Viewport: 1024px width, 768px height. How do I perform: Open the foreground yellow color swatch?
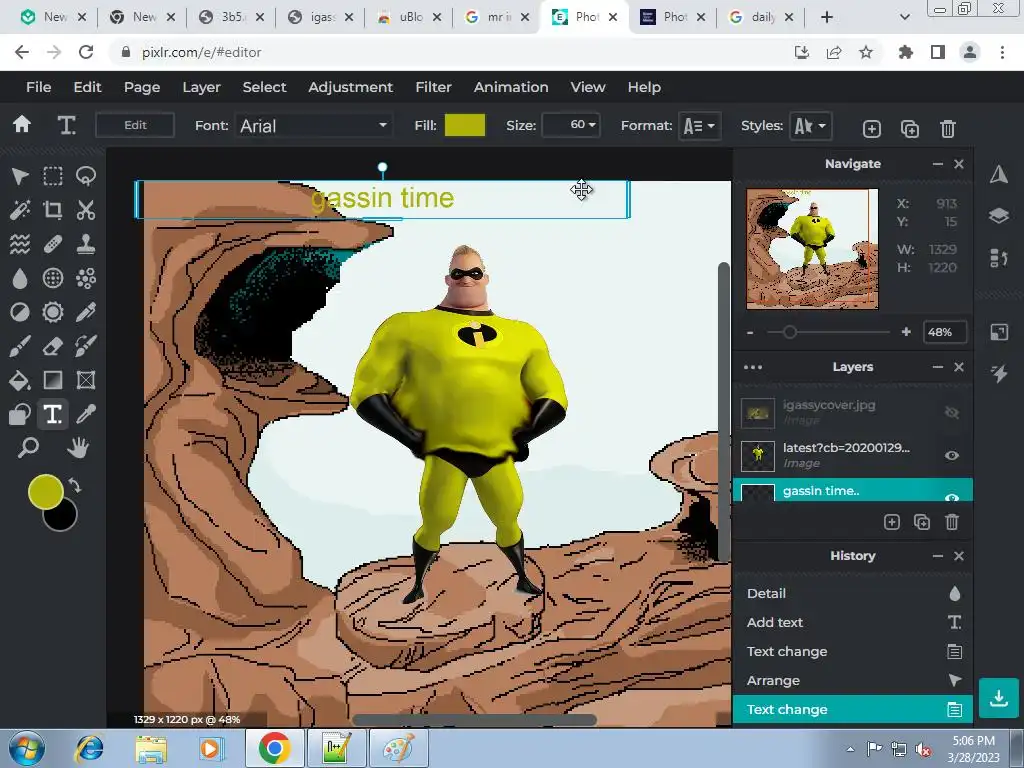pyautogui.click(x=45, y=491)
